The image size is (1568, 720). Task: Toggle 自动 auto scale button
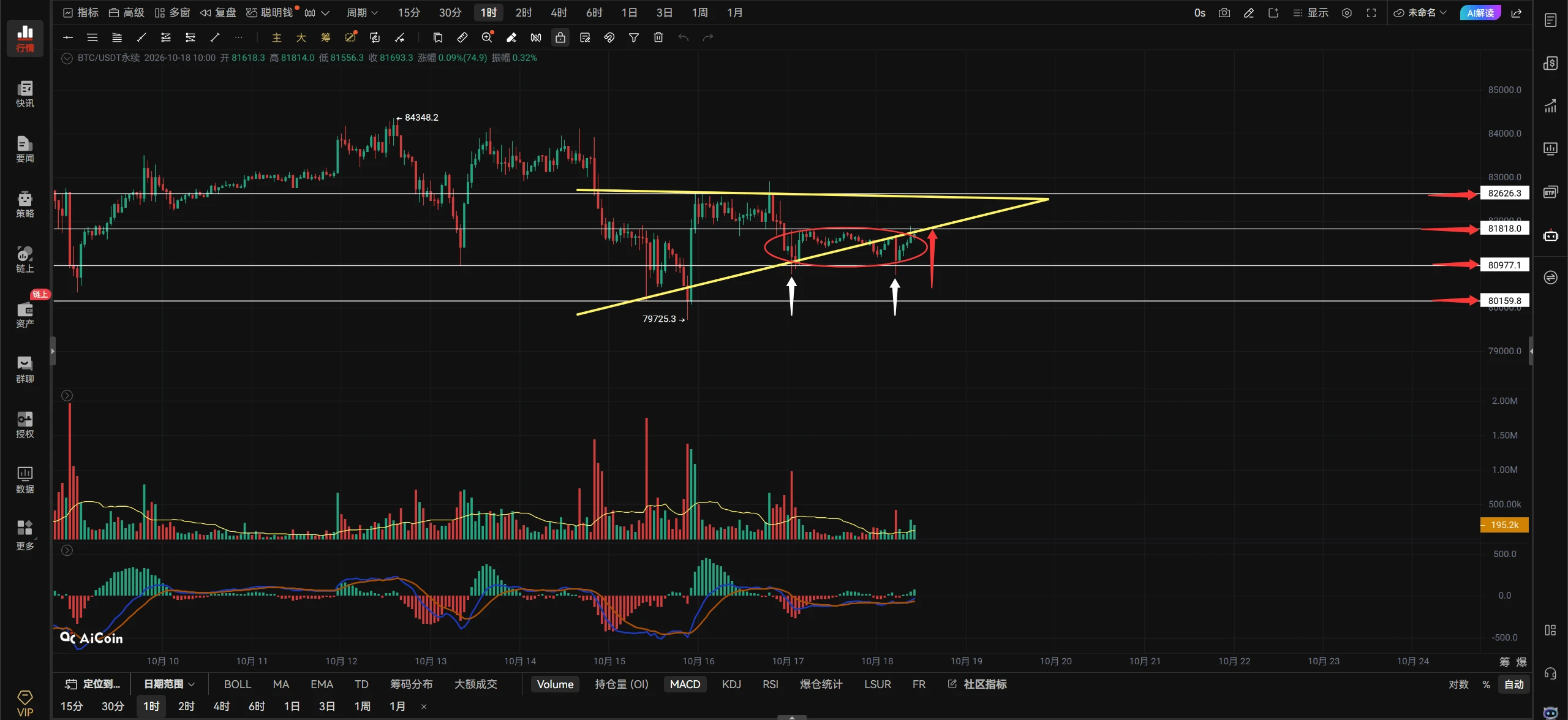pyautogui.click(x=1513, y=684)
